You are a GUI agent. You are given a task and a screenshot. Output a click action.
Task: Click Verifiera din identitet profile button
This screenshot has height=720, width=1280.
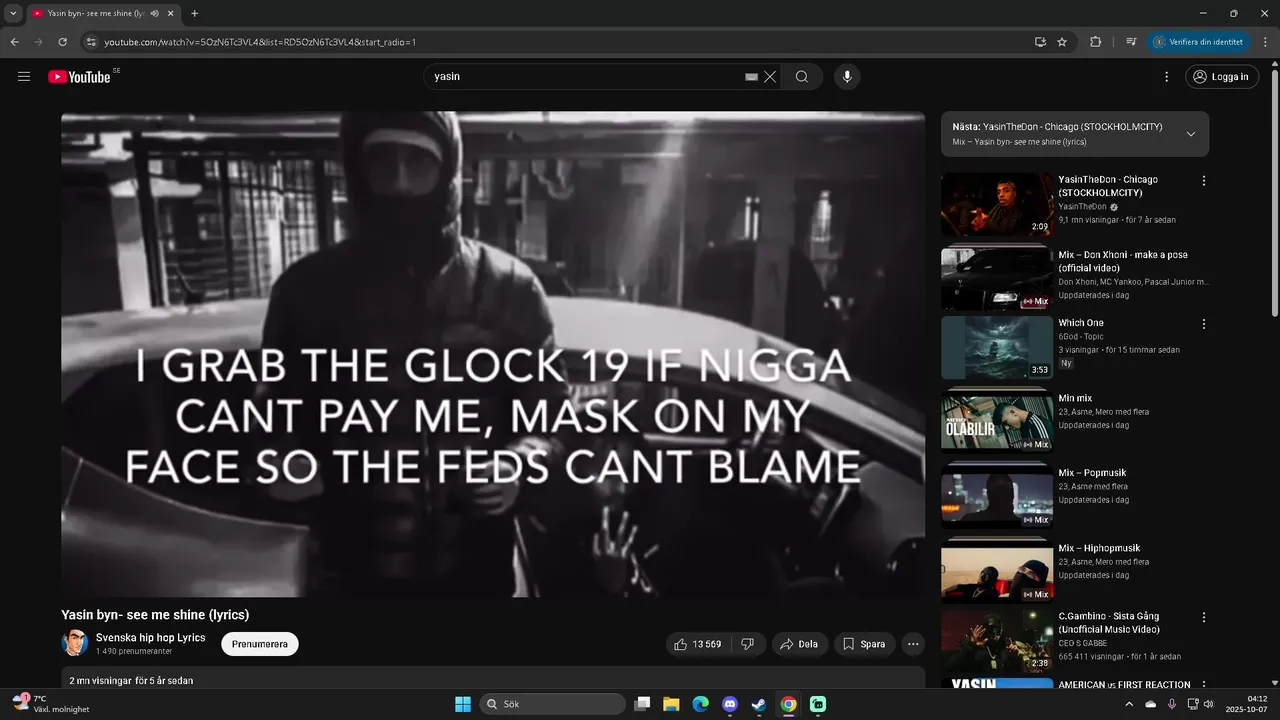coord(1198,42)
